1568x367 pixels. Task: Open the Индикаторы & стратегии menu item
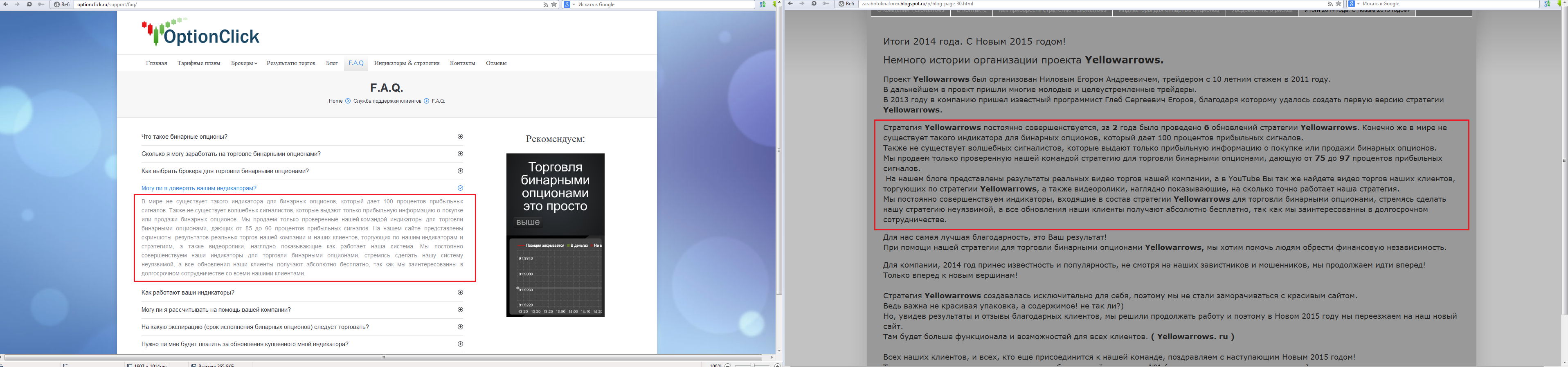point(407,63)
